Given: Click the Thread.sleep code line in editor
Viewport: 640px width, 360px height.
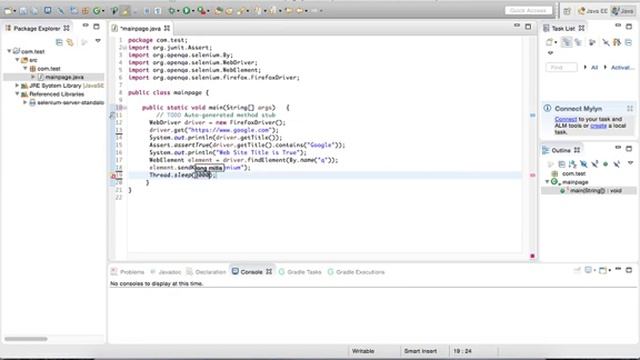Looking at the screenshot, I should point(182,175).
